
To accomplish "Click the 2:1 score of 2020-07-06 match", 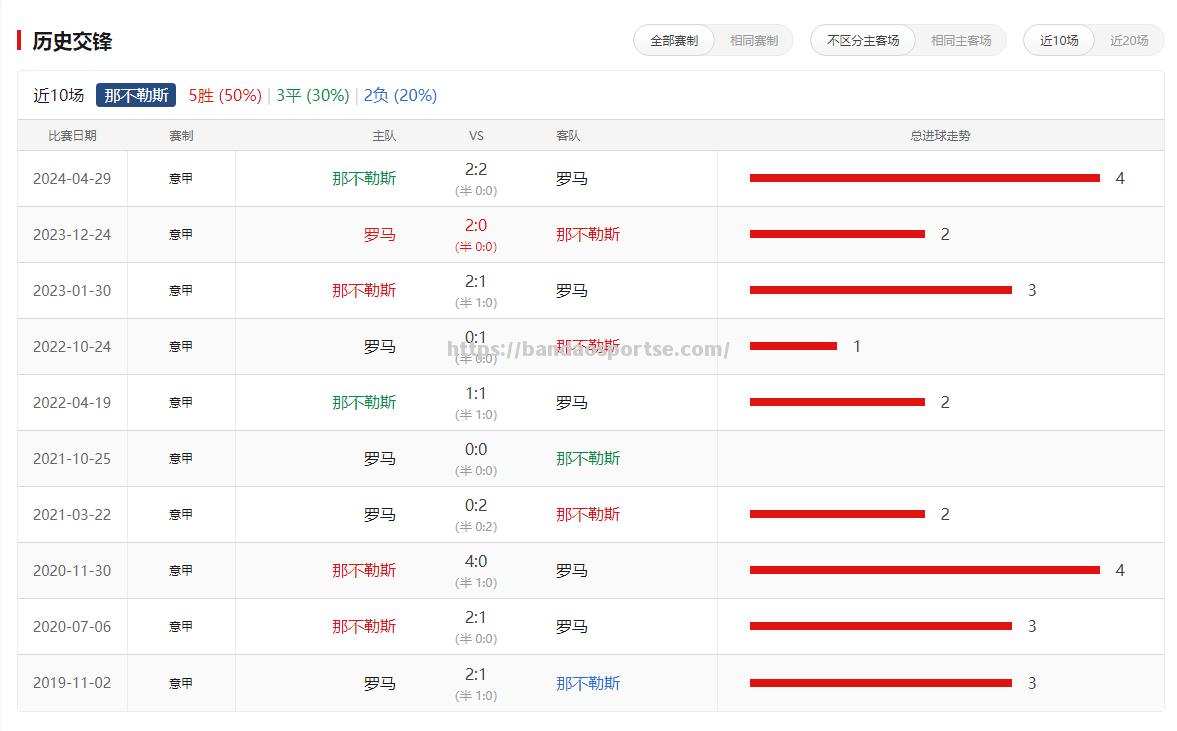I will coord(476,618).
